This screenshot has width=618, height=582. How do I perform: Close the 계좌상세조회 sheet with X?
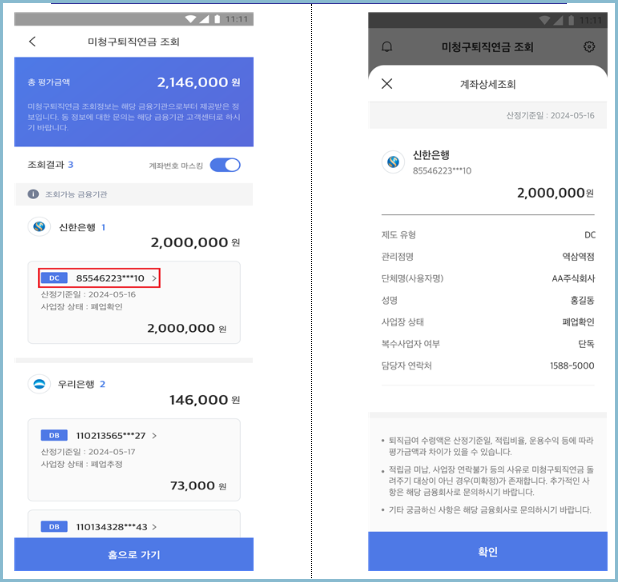[387, 84]
